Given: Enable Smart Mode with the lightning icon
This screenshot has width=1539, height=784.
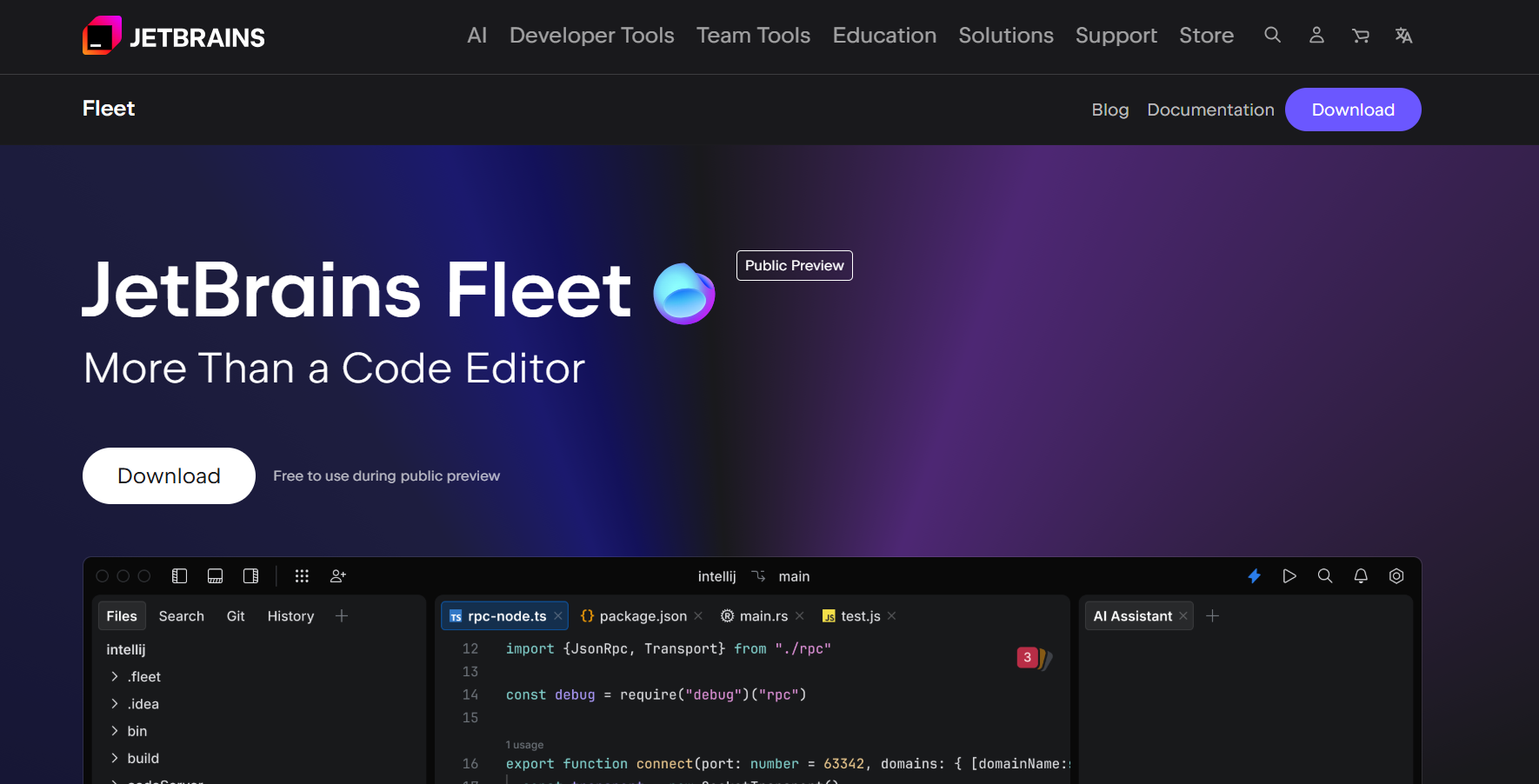Looking at the screenshot, I should pyautogui.click(x=1254, y=575).
